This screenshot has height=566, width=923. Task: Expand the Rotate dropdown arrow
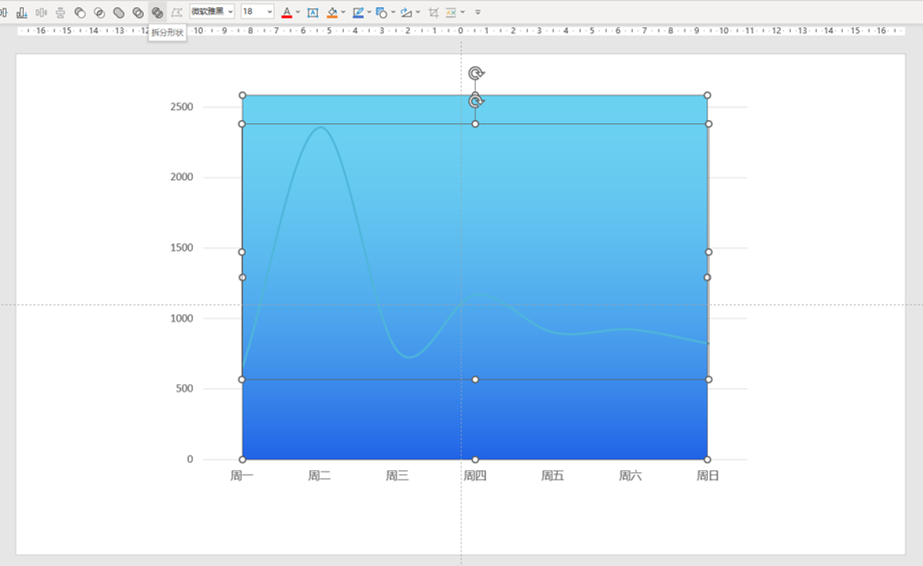pos(418,12)
